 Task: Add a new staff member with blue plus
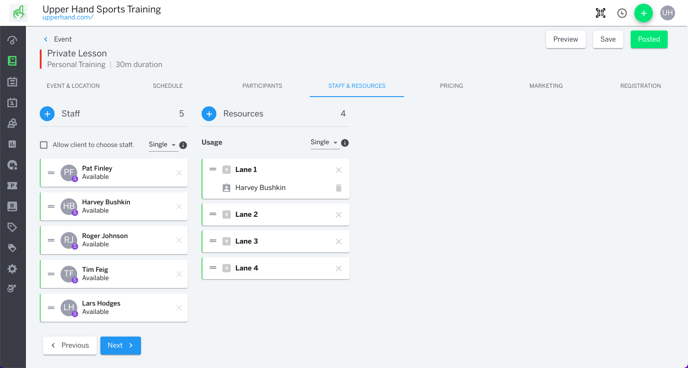click(x=47, y=114)
